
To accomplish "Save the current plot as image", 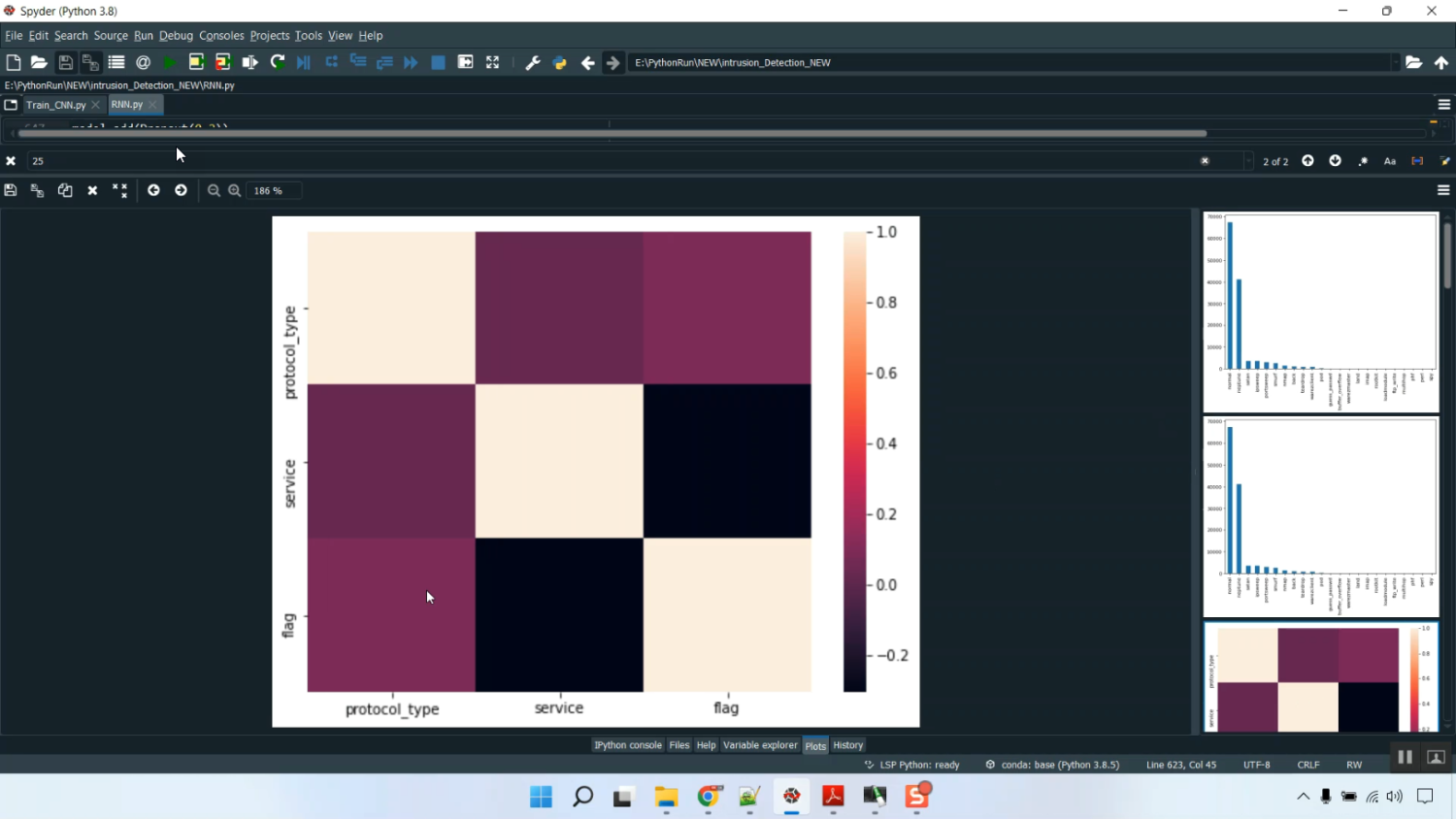I will pyautogui.click(x=11, y=191).
